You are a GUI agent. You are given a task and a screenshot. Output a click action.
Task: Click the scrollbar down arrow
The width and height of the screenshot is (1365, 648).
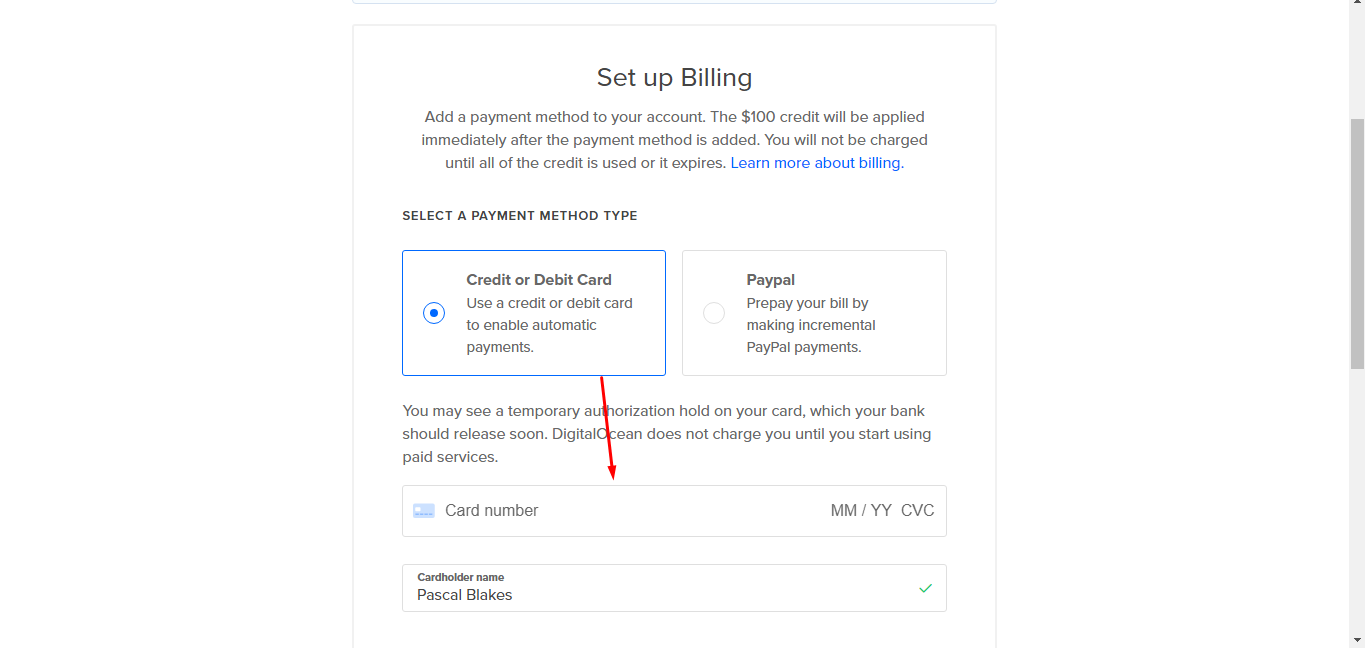click(1357, 640)
